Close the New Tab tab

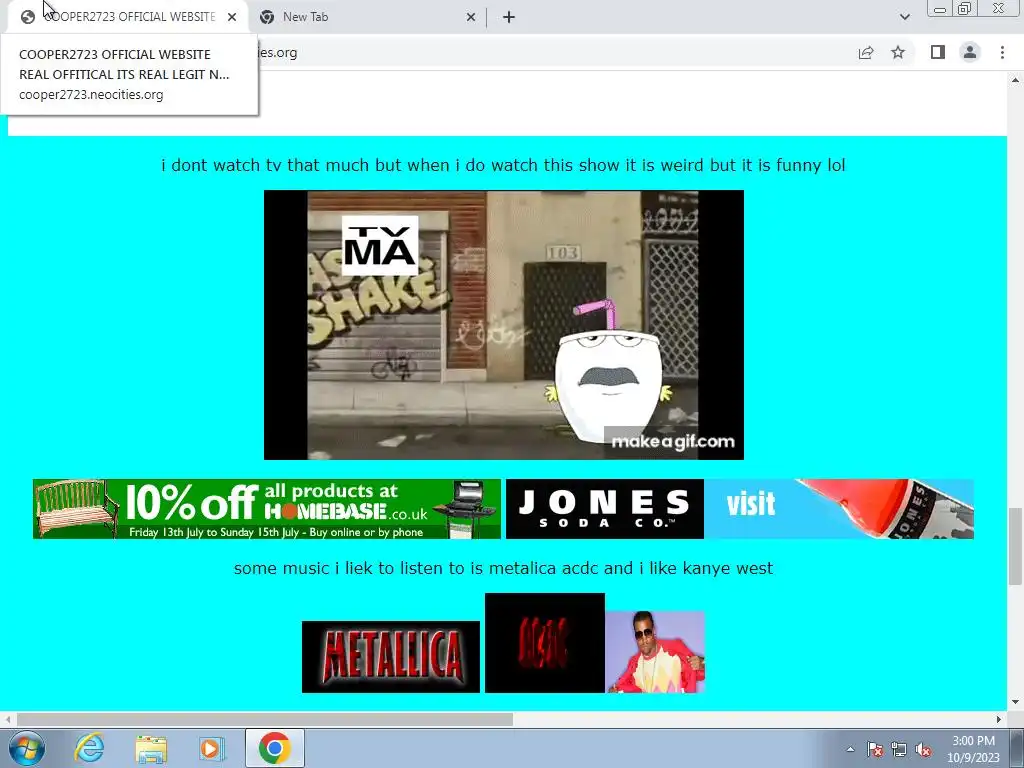[471, 17]
